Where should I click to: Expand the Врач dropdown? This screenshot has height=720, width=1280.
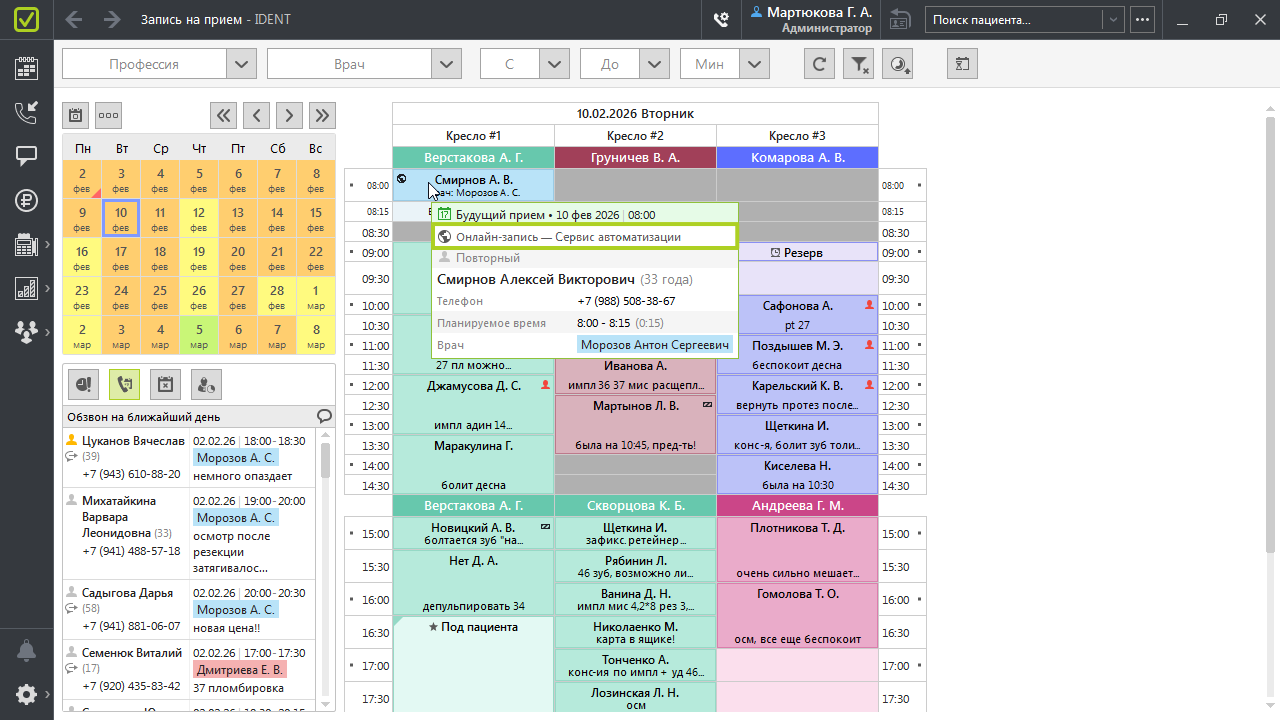[446, 64]
